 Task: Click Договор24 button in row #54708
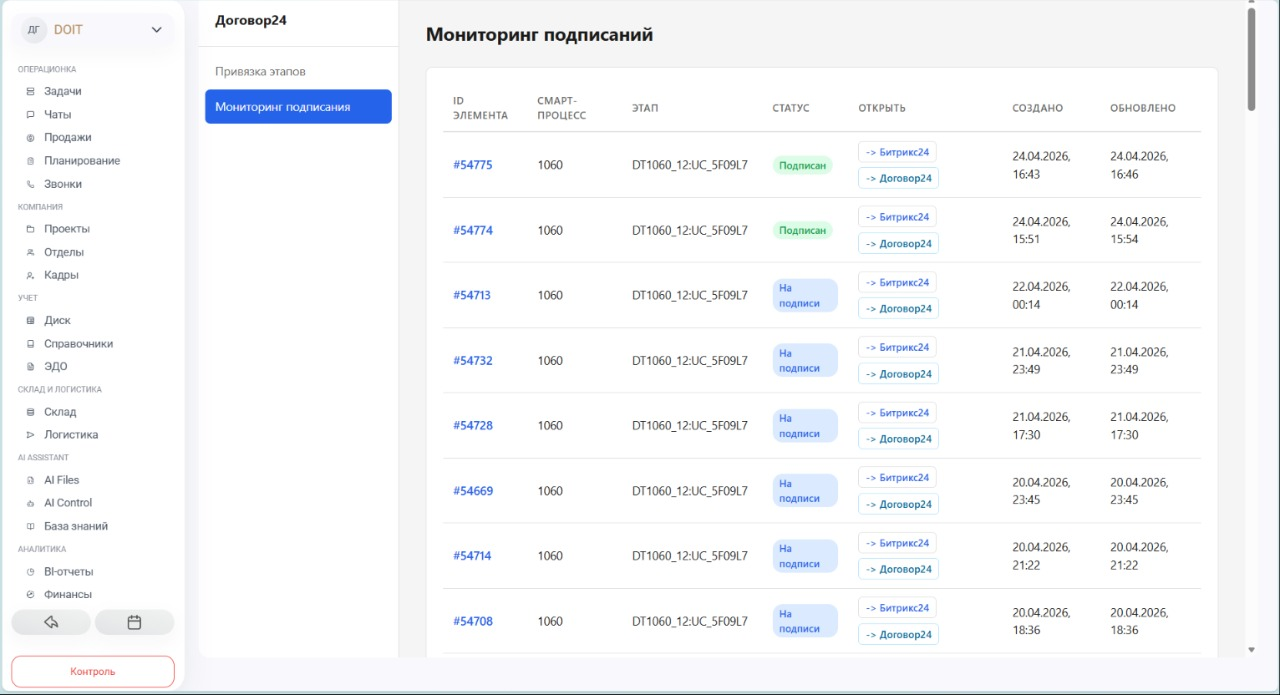(898, 634)
